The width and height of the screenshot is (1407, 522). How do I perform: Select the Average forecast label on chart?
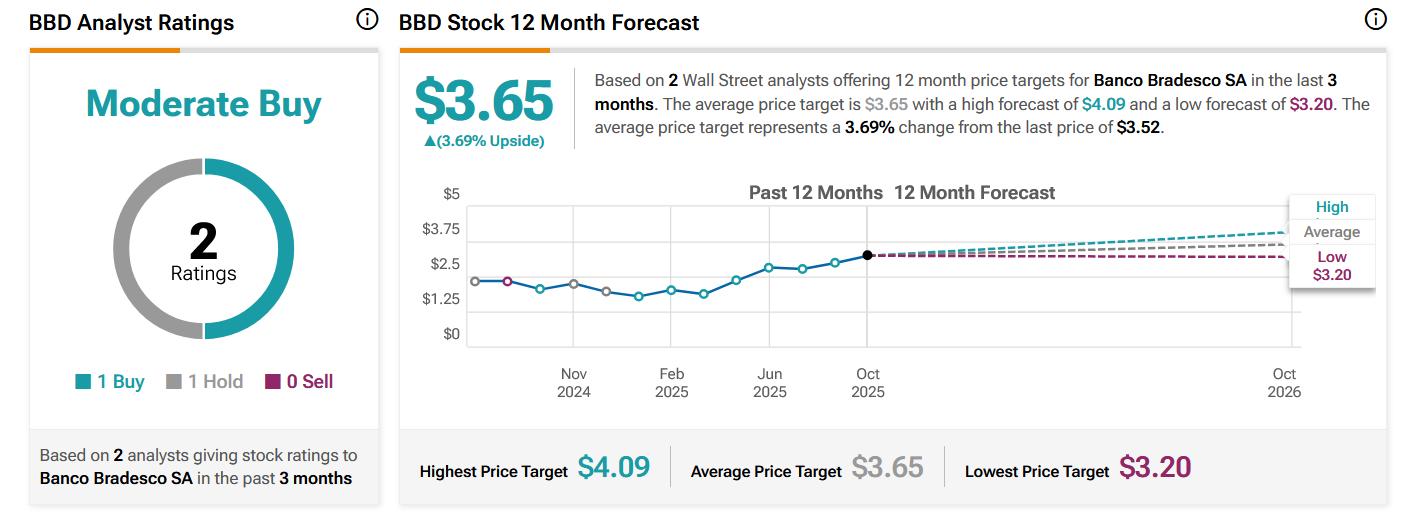pos(1332,232)
